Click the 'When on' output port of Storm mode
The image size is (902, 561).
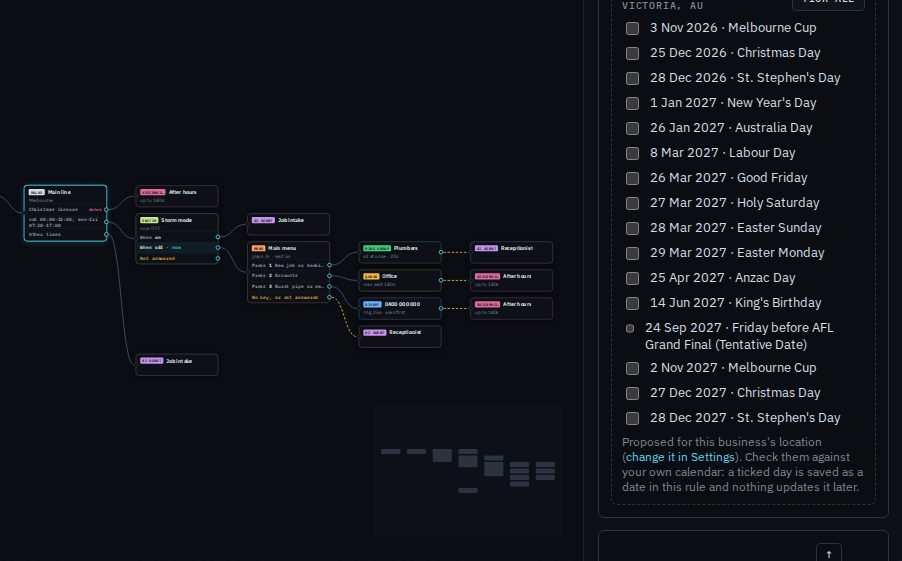217,237
